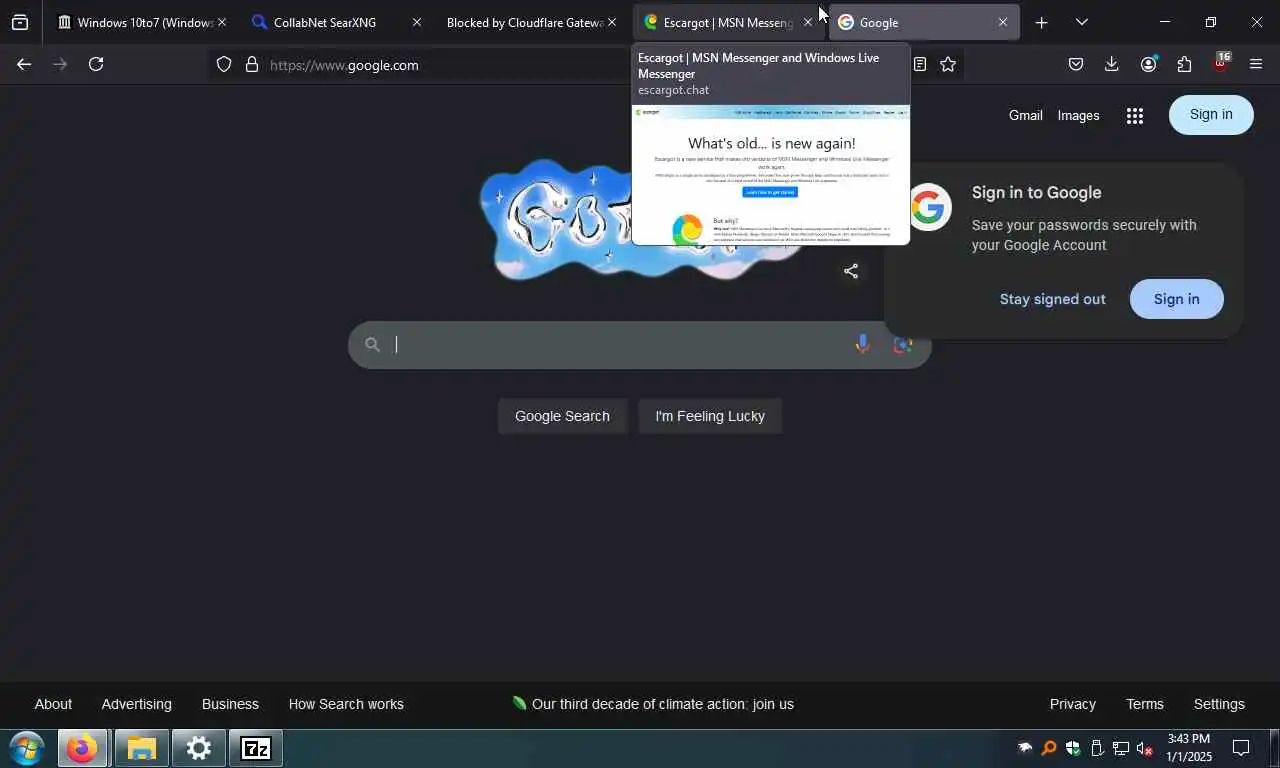This screenshot has width=1280, height=768.
Task: Start voice search with microphone
Action: click(862, 344)
